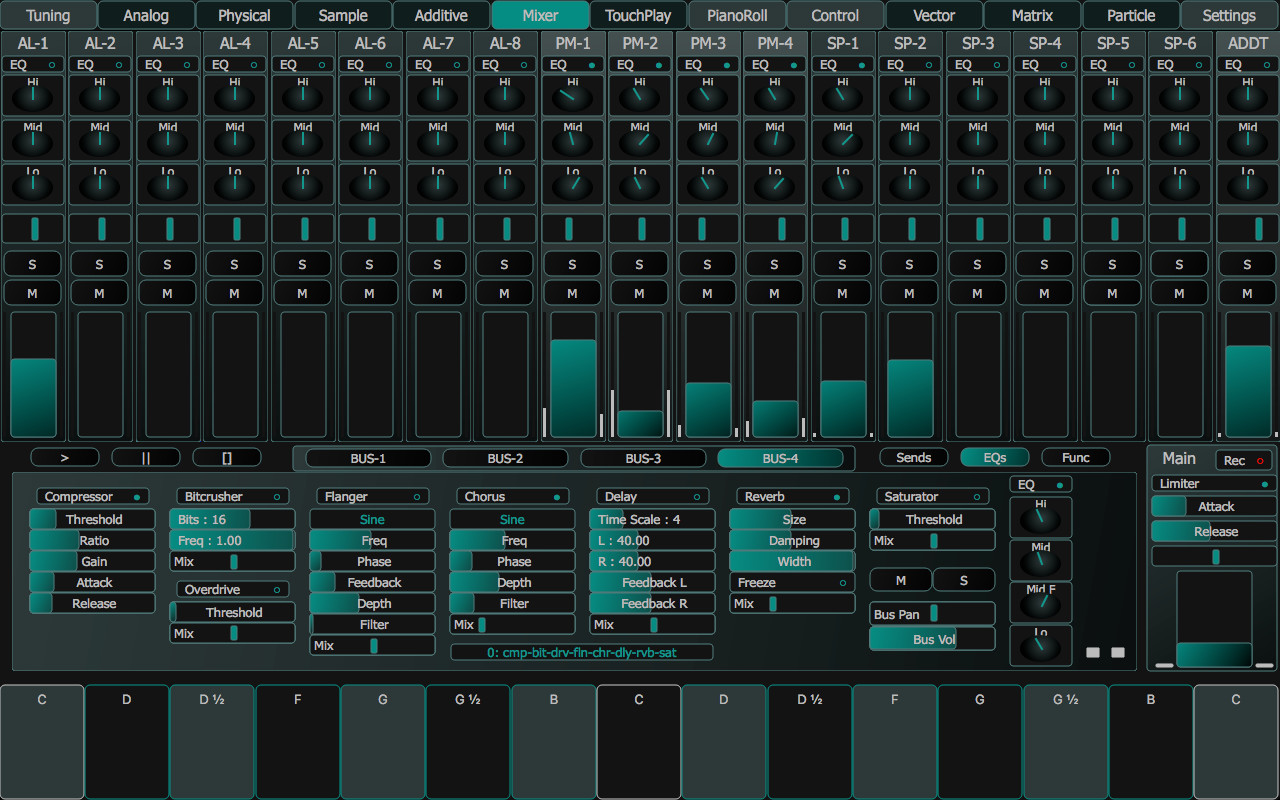Click the Sends button
1280x800 pixels.
click(913, 458)
